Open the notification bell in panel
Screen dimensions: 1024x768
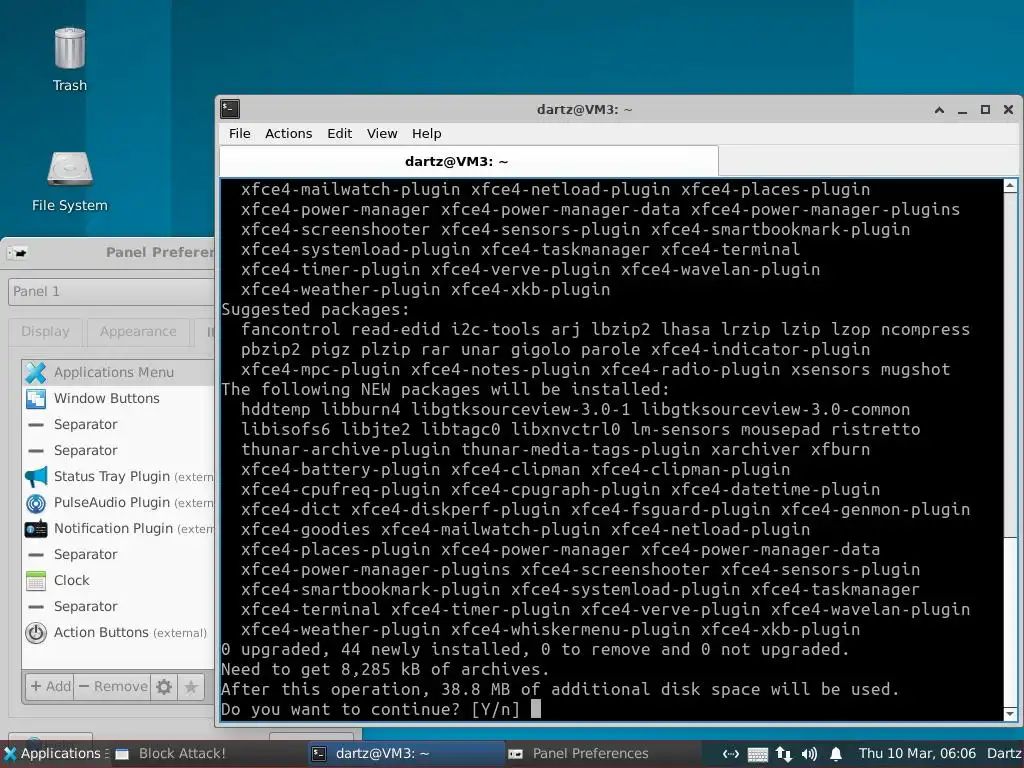pos(835,754)
